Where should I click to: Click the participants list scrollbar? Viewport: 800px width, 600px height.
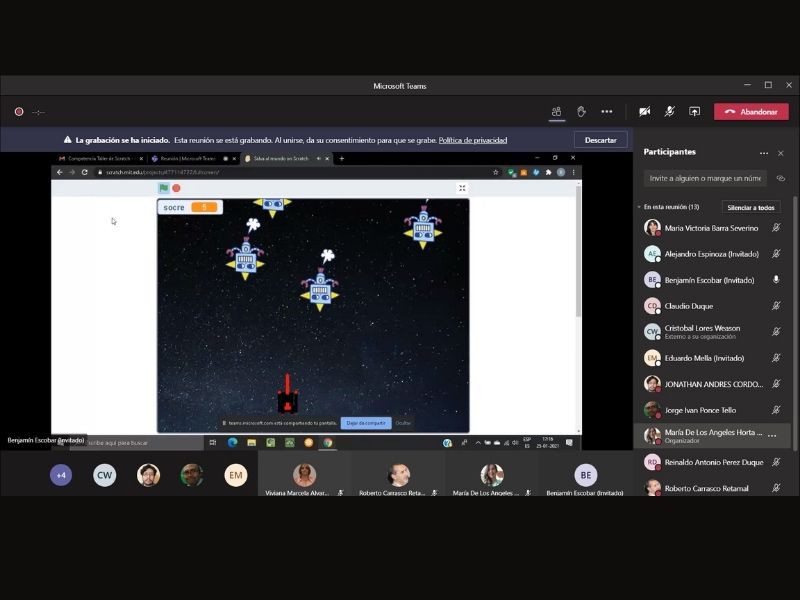click(x=794, y=324)
